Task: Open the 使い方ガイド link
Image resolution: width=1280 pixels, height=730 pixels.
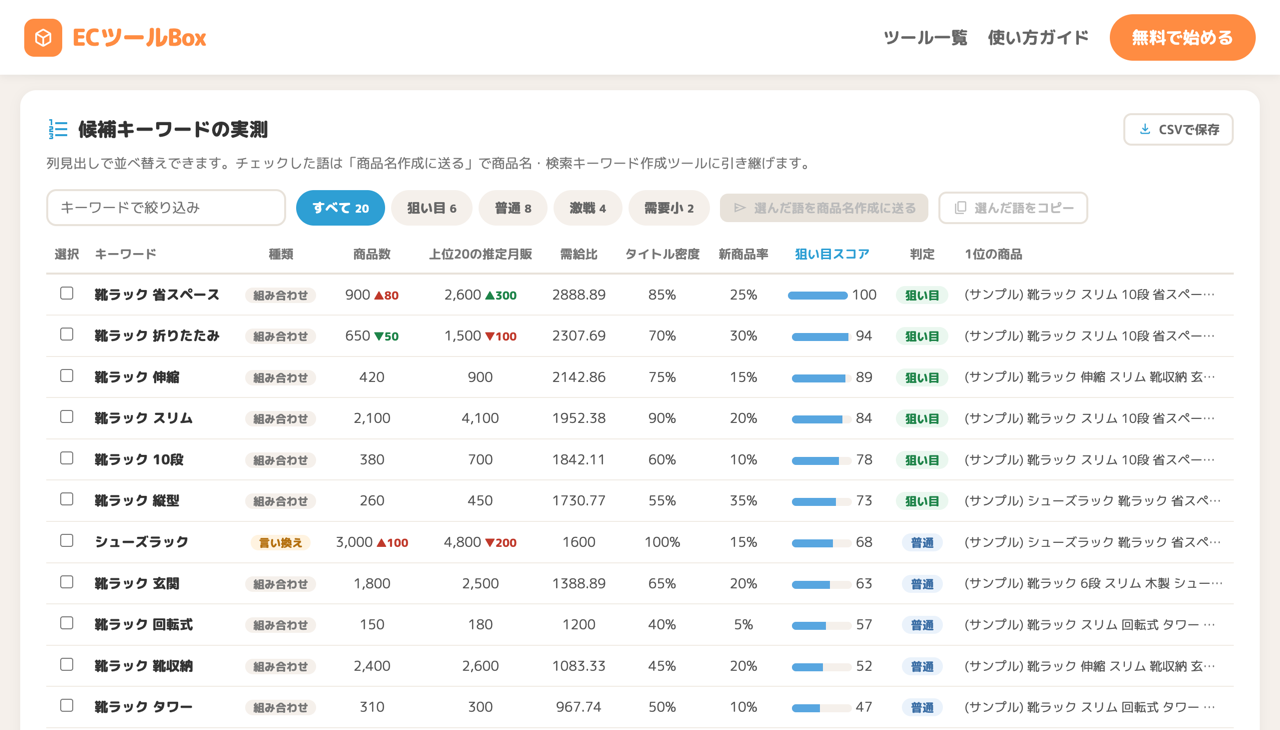Action: pos(1038,38)
